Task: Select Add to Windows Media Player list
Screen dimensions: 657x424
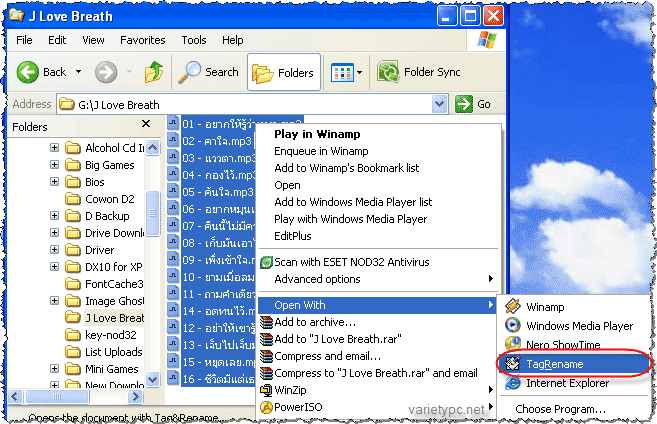Action: click(x=379, y=202)
